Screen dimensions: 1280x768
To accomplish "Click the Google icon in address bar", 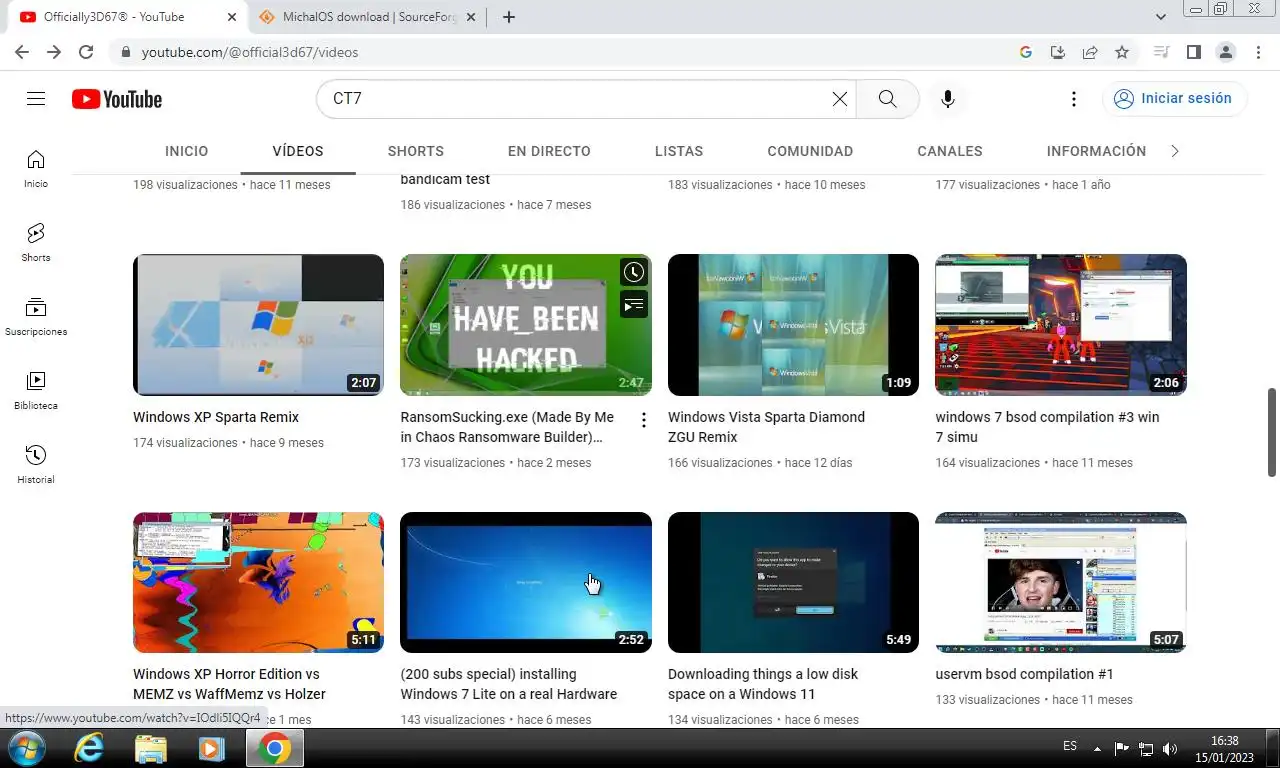I will click(1026, 52).
